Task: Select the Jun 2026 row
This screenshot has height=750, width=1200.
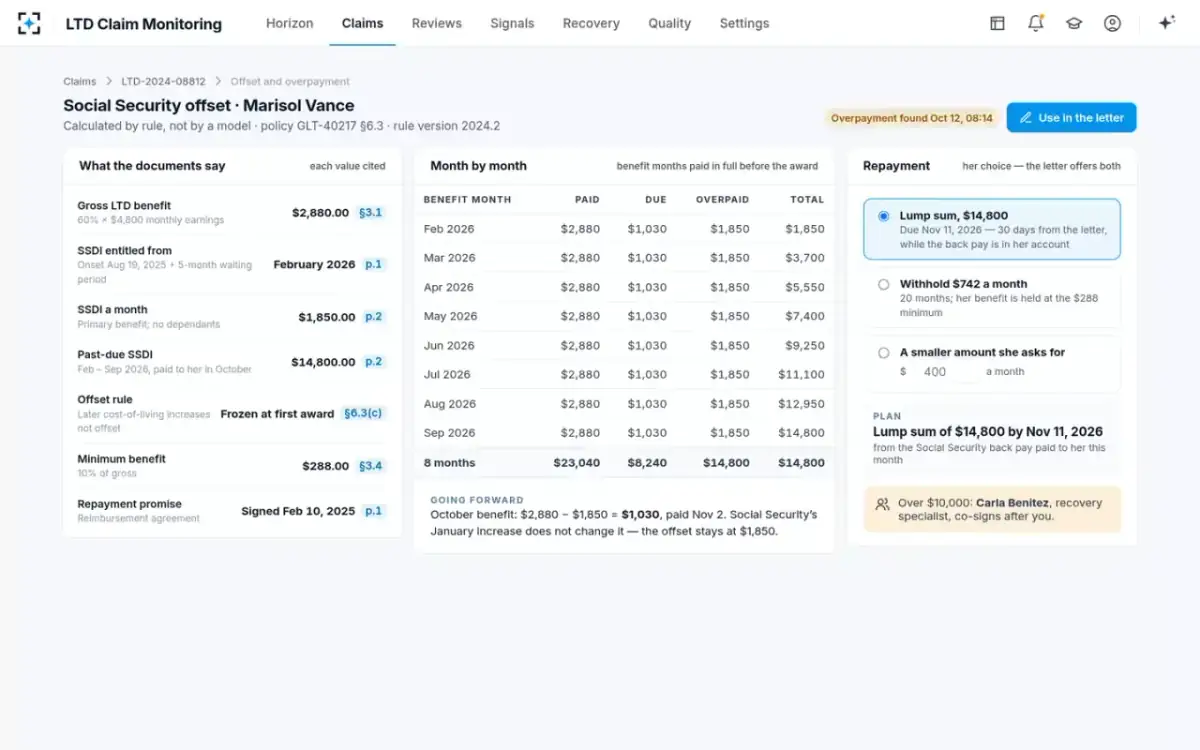Action: click(x=624, y=346)
